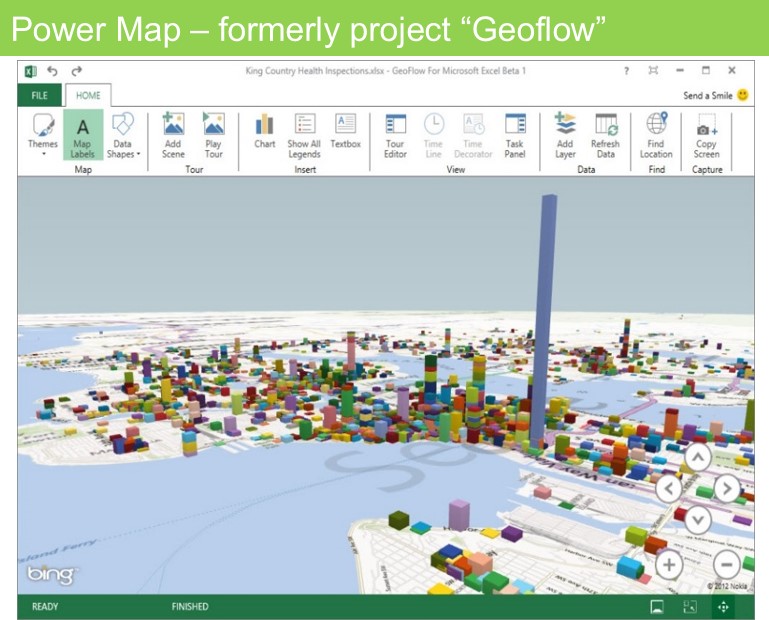Rotate the map right with the right arrow
Screen dimensions: 769x620
click(x=727, y=488)
